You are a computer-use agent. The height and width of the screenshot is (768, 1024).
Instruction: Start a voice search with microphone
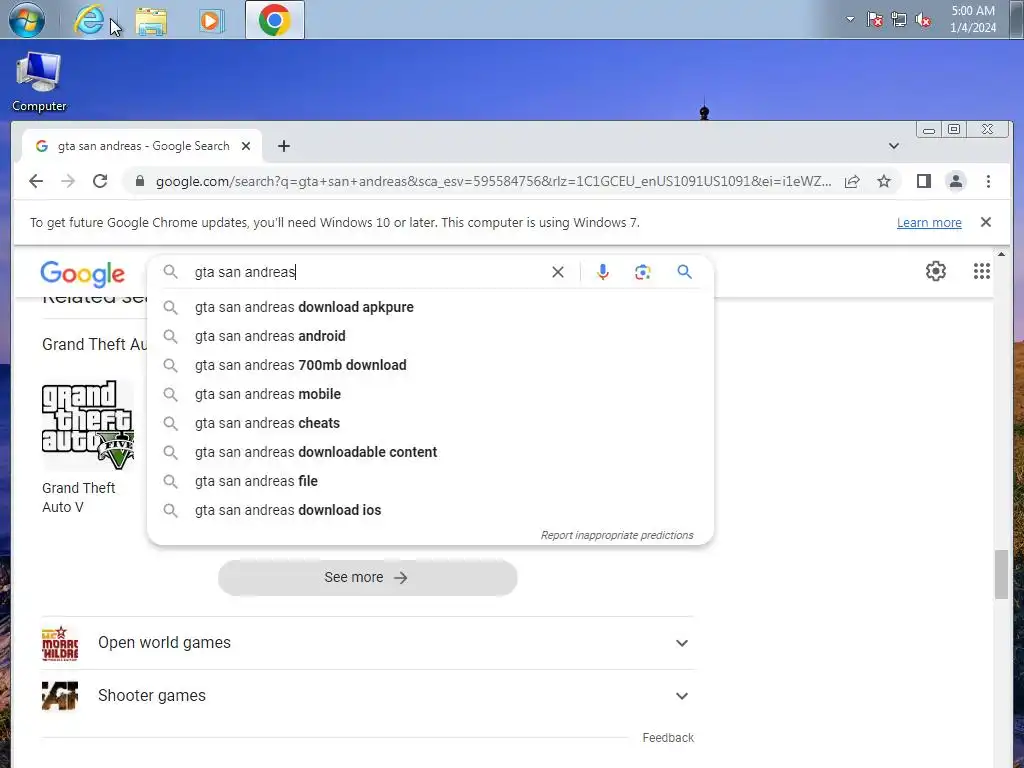[x=603, y=272]
